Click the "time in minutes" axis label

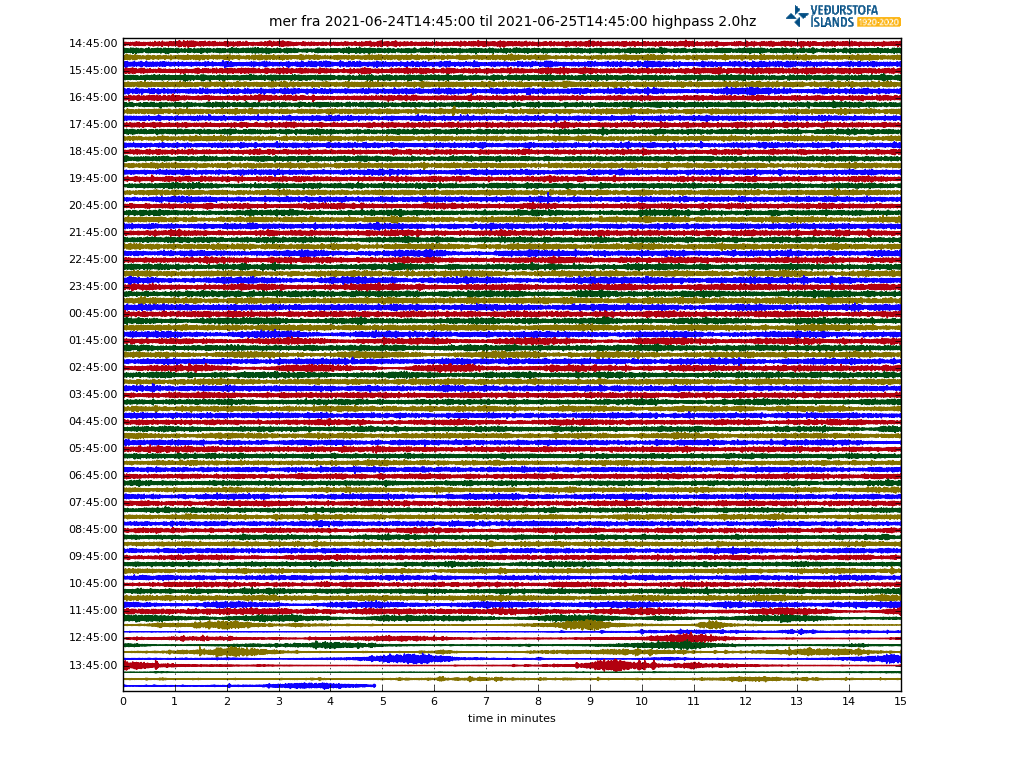[x=511, y=719]
